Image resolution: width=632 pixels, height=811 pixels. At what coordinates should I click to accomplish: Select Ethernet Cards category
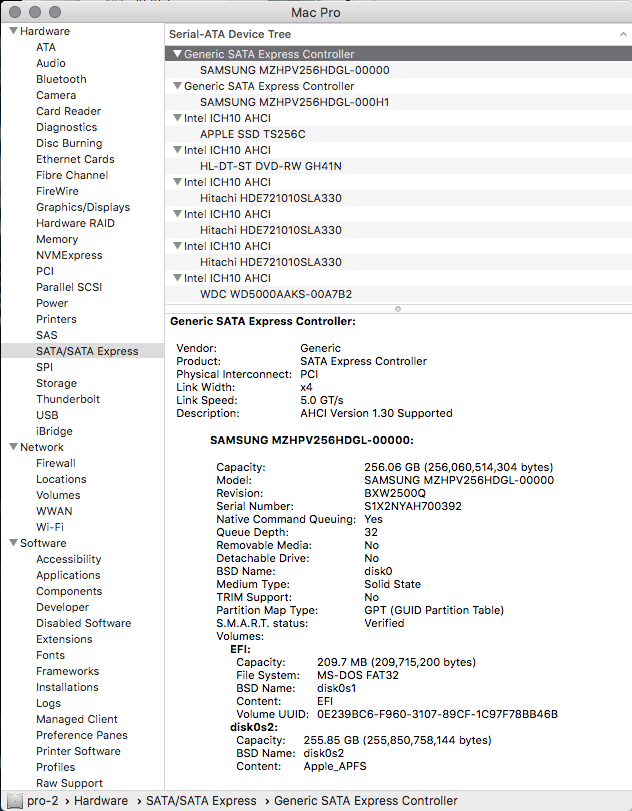tap(75, 159)
